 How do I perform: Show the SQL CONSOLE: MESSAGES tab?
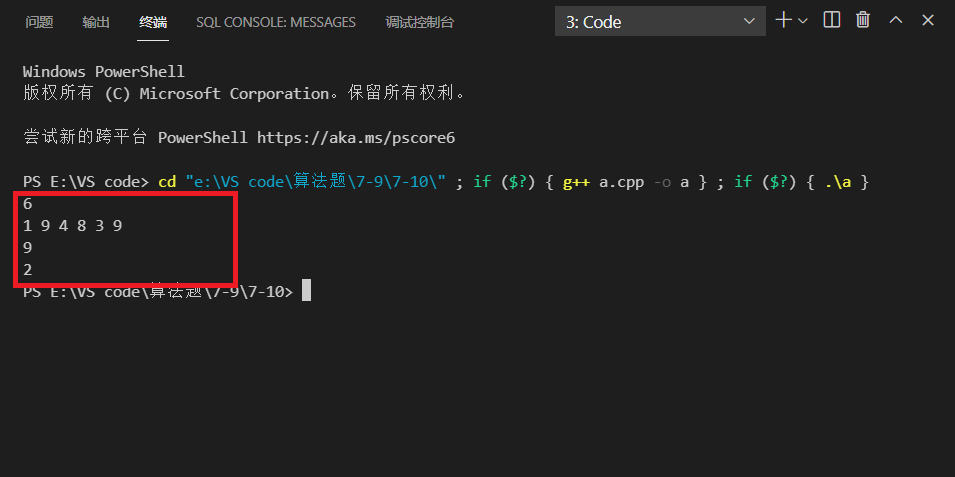point(276,22)
